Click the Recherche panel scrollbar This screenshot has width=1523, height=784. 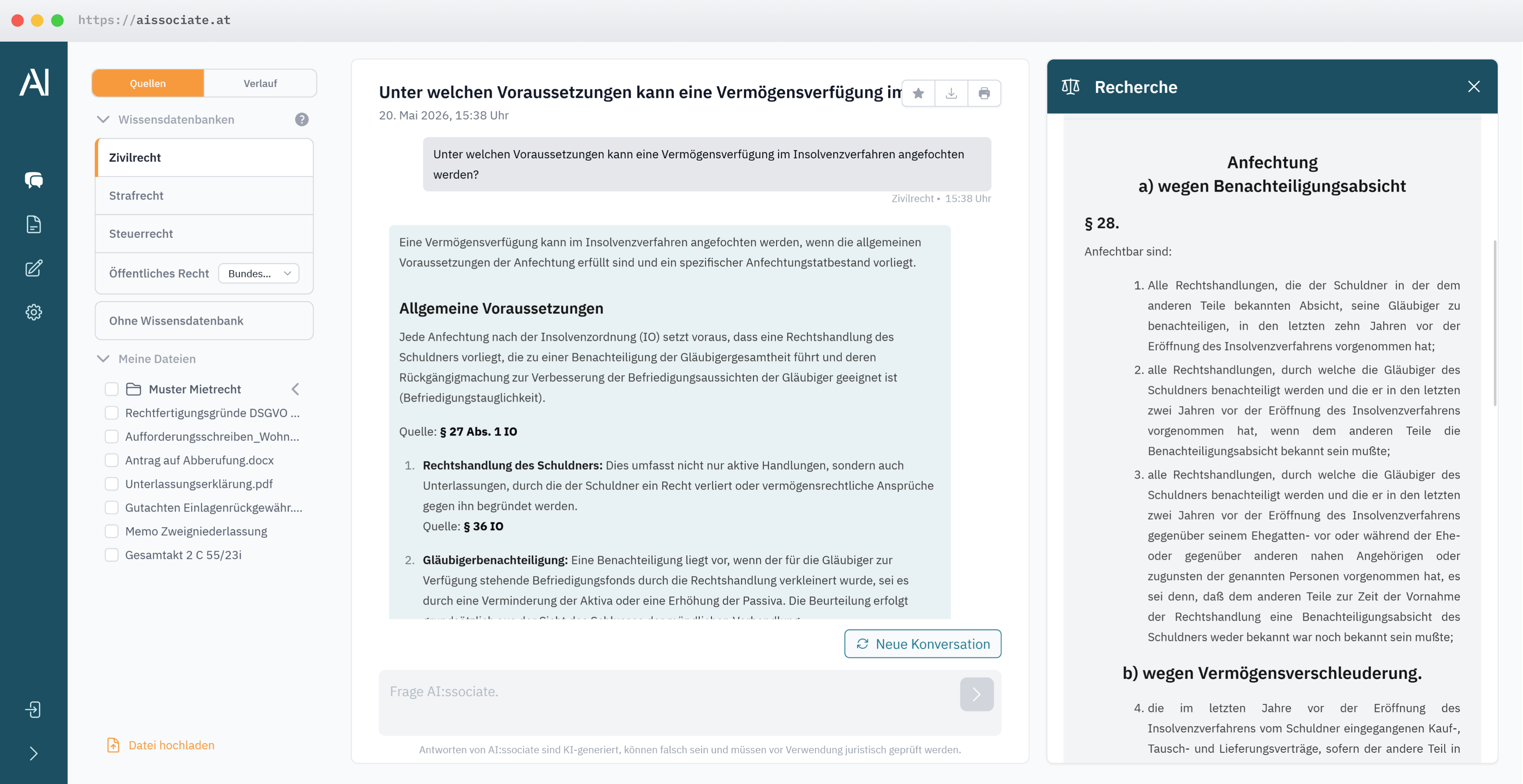click(1495, 323)
